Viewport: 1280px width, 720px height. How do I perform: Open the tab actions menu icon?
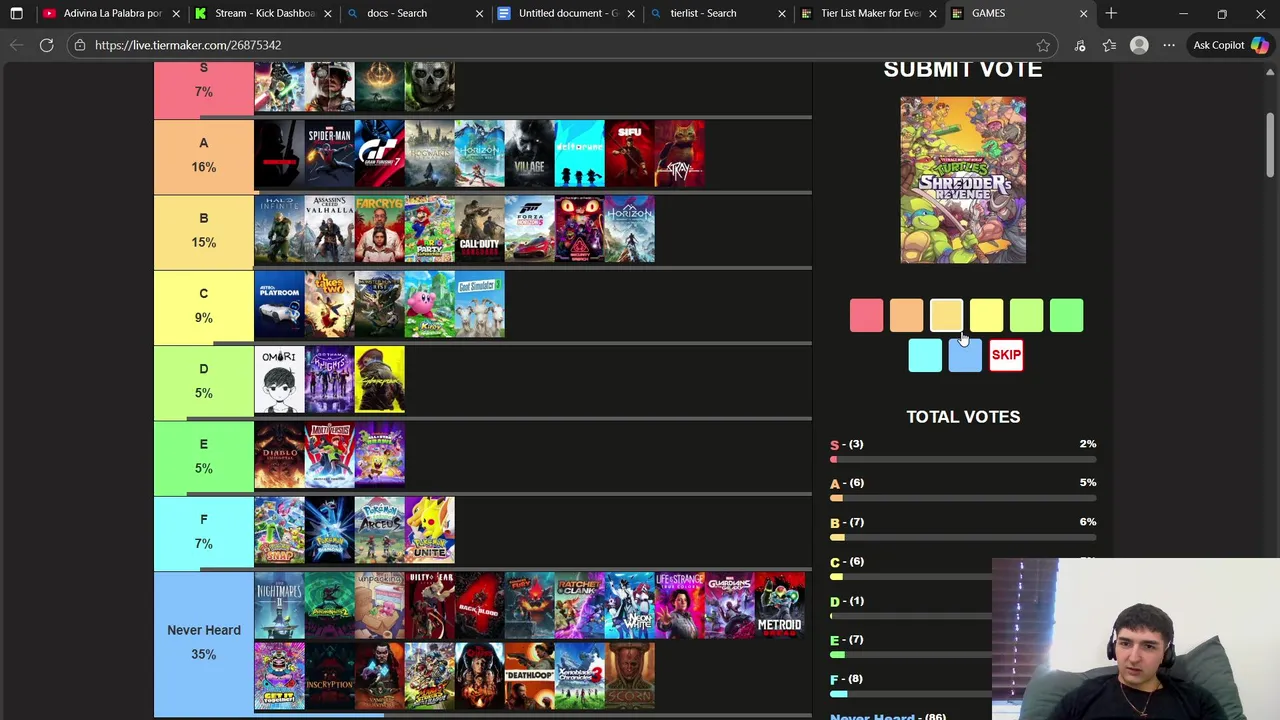pyautogui.click(x=16, y=13)
